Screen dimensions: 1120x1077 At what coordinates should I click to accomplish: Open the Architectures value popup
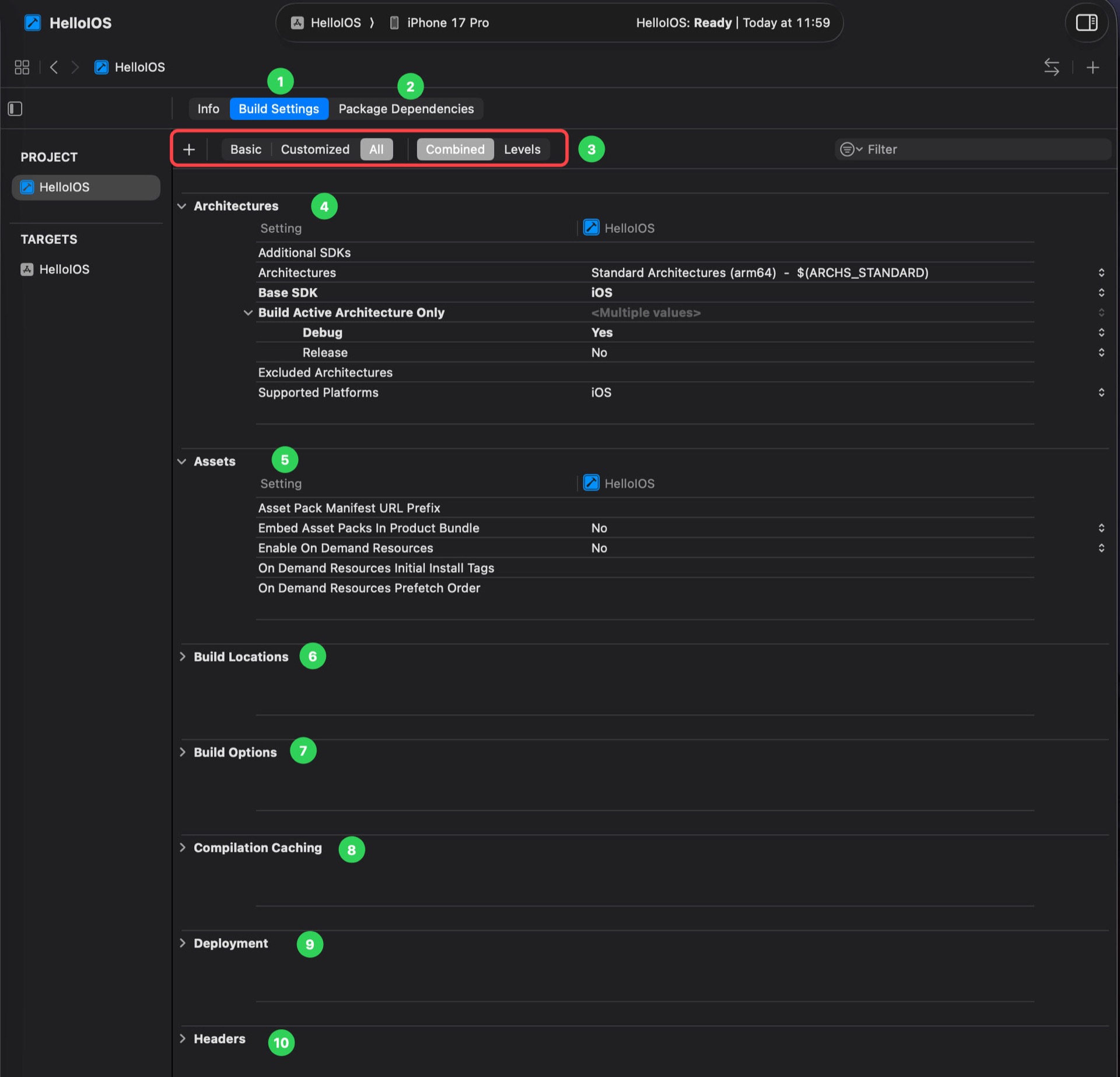point(1101,272)
